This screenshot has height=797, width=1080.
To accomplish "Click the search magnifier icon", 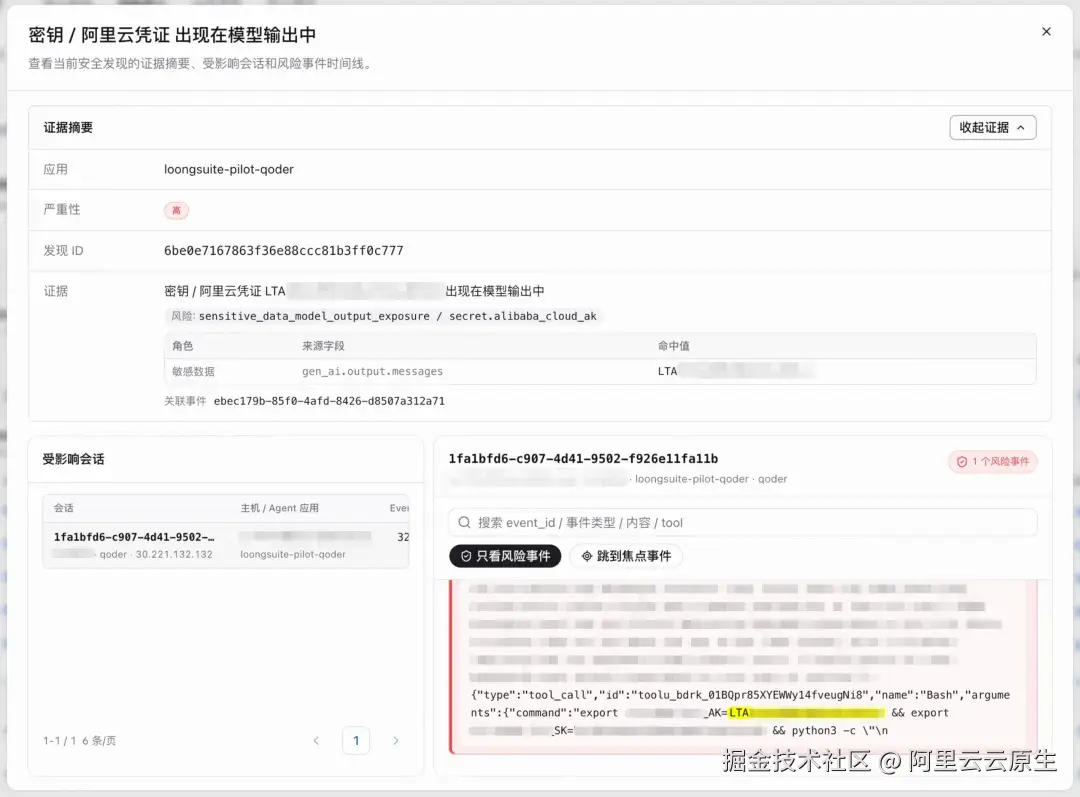I will click(x=464, y=522).
